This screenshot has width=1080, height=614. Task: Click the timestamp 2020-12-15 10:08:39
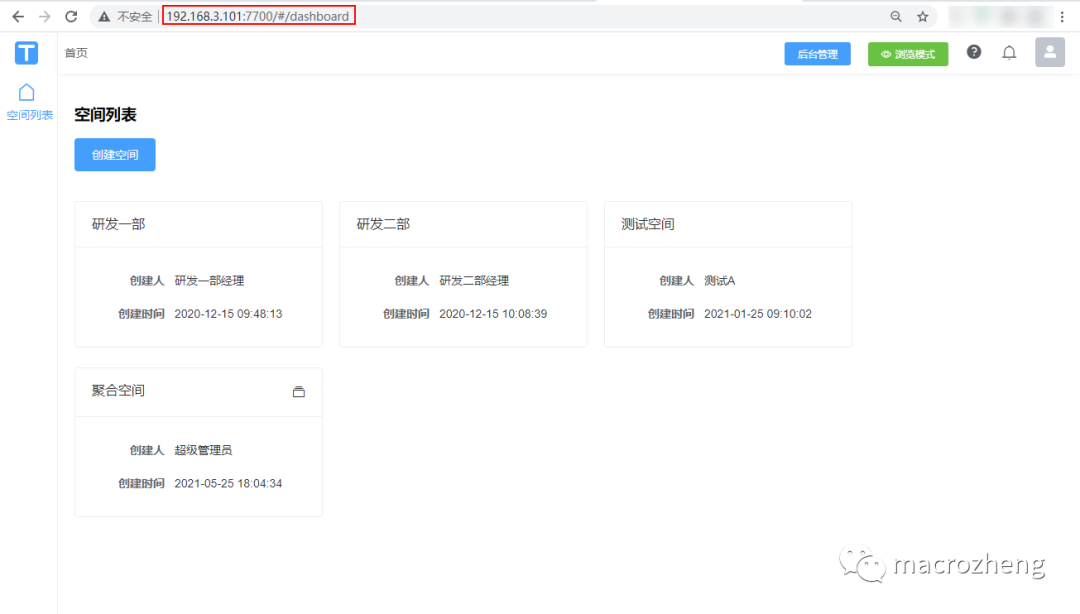tap(493, 314)
